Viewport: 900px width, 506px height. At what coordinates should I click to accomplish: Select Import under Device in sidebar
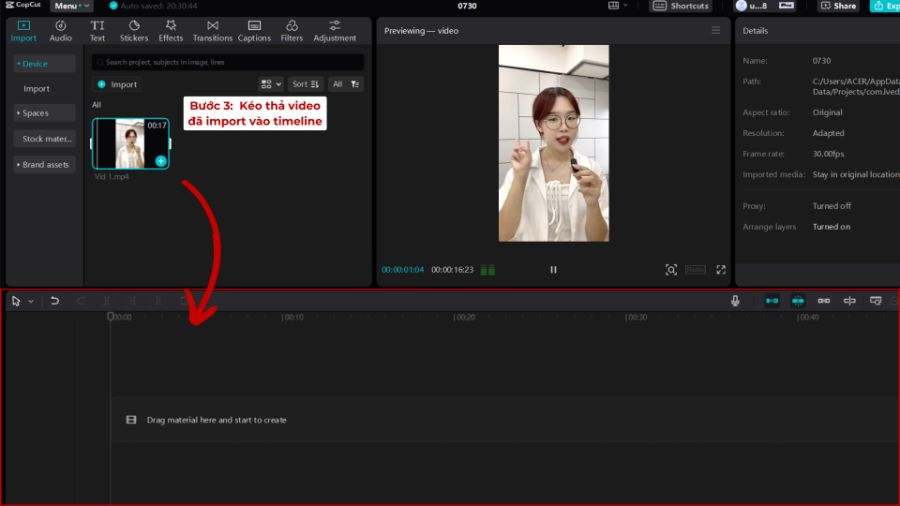click(x=37, y=89)
